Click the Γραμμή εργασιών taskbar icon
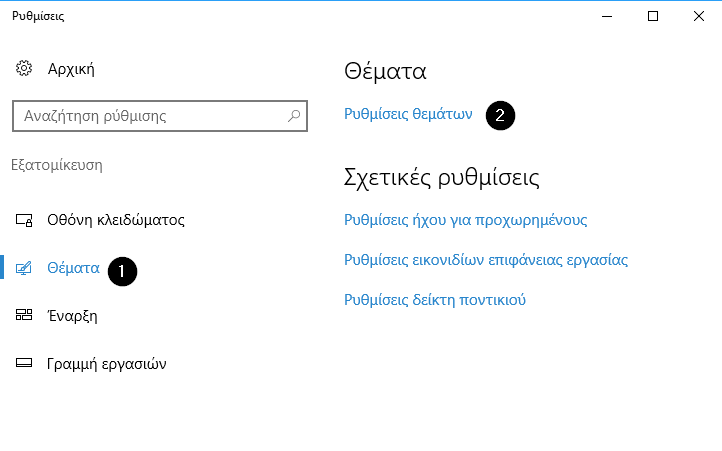 tap(24, 363)
